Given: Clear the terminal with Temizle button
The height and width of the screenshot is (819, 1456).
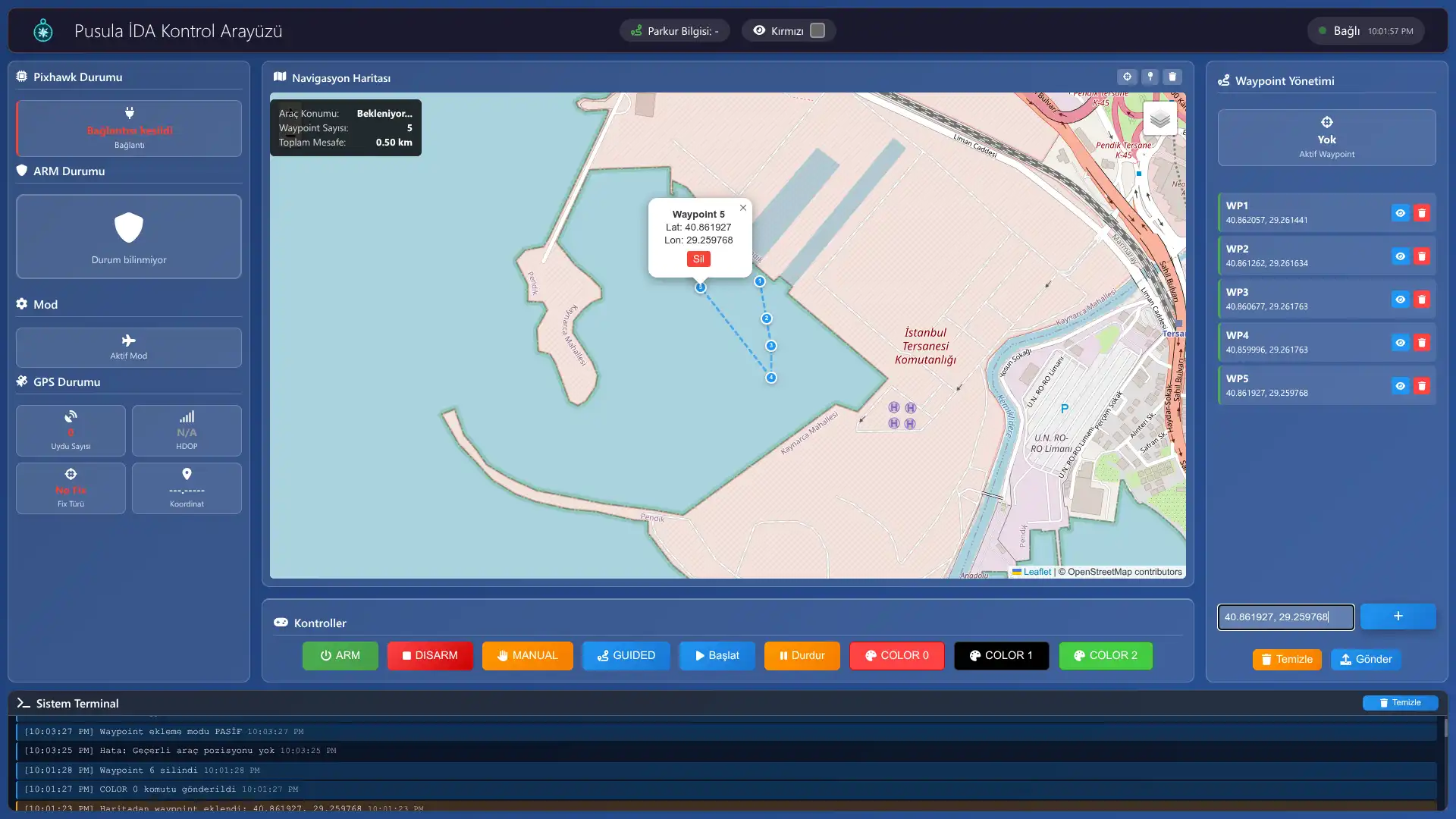Looking at the screenshot, I should (1400, 703).
